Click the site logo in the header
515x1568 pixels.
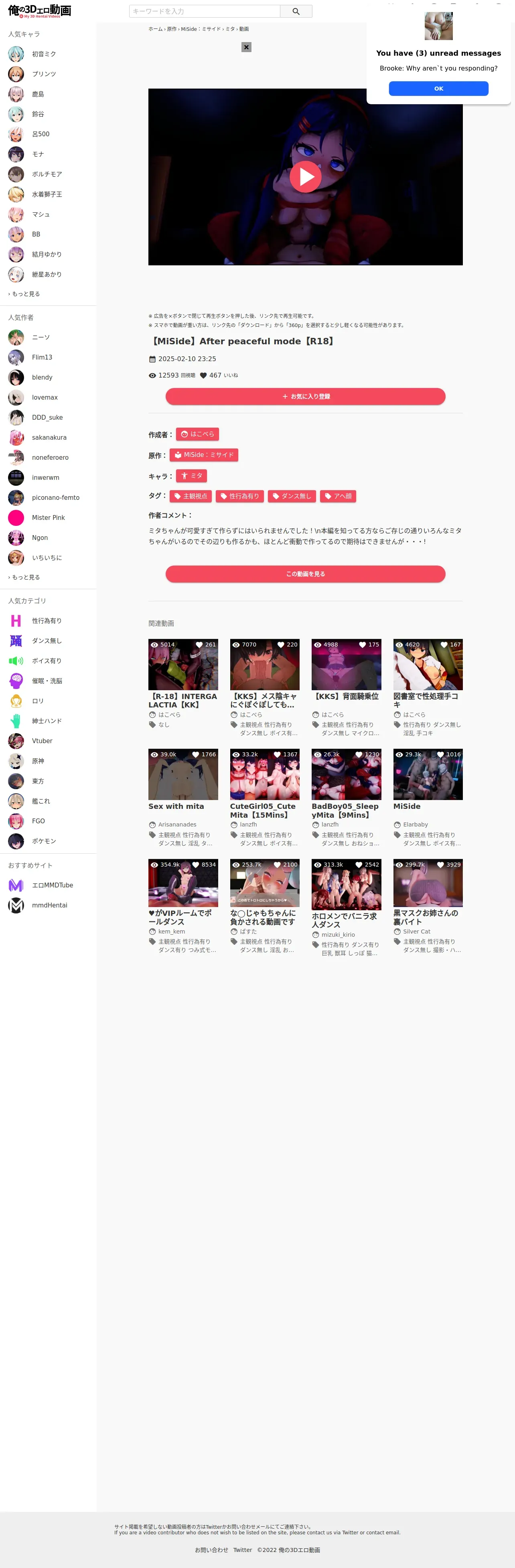click(40, 11)
